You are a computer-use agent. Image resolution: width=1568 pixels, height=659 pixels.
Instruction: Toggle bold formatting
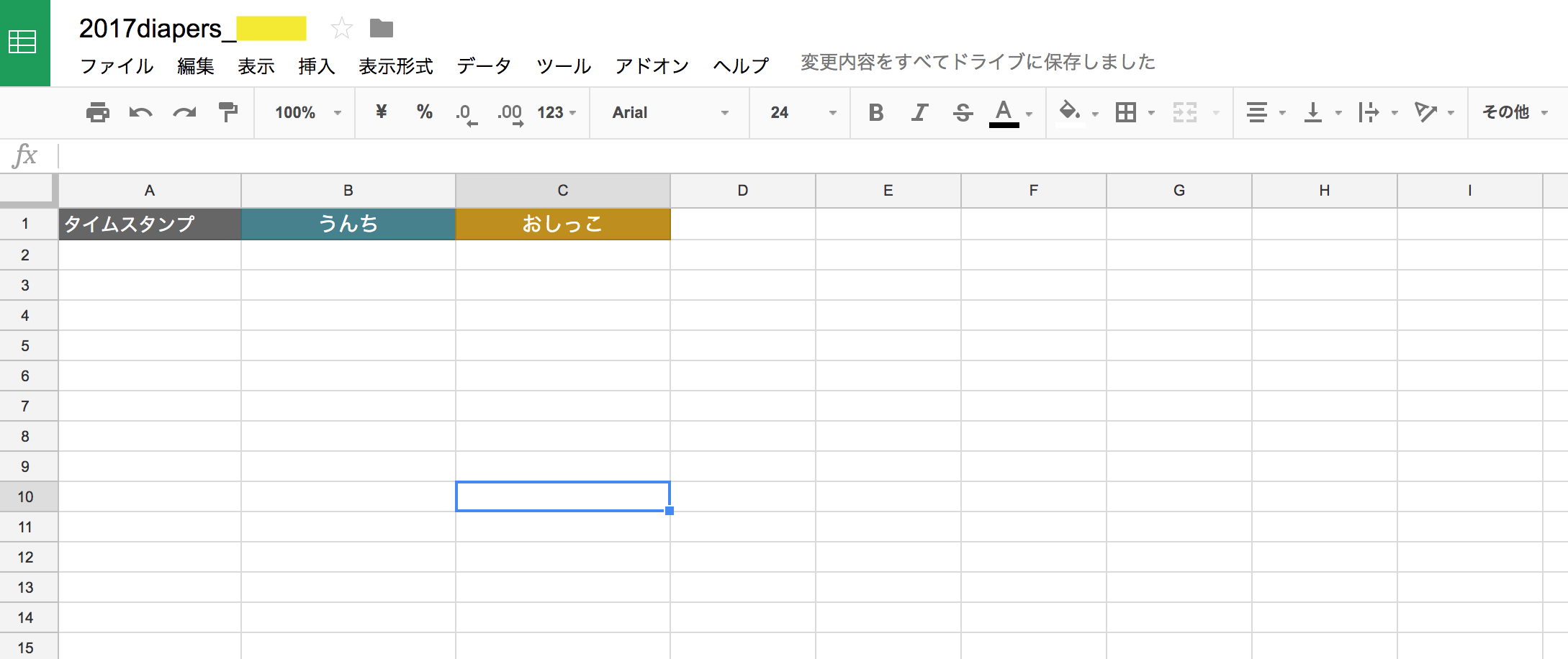click(x=876, y=112)
